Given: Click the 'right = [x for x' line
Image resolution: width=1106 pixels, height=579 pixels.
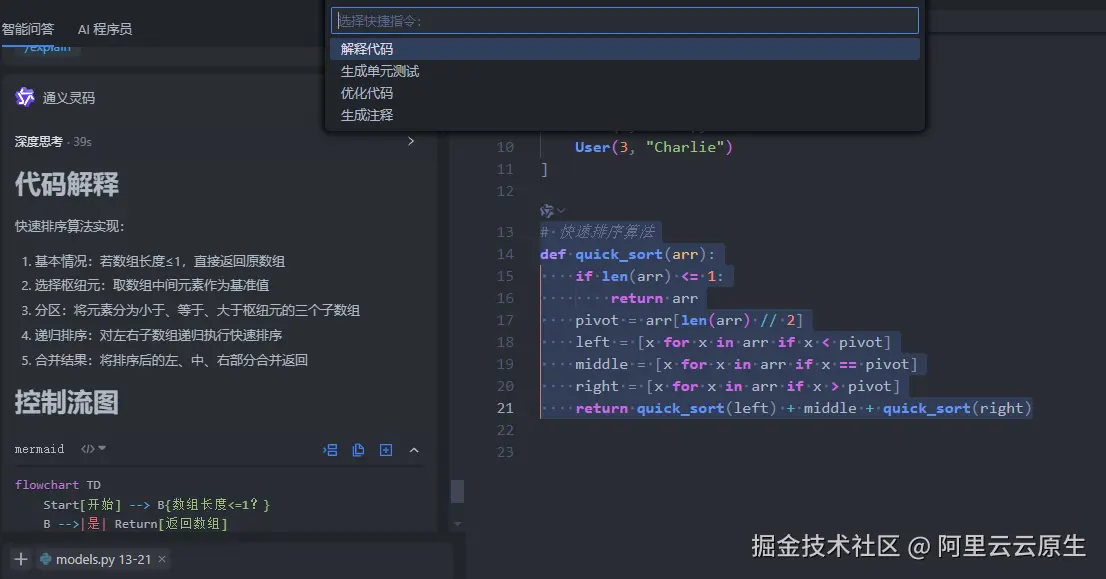Looking at the screenshot, I should [738, 386].
